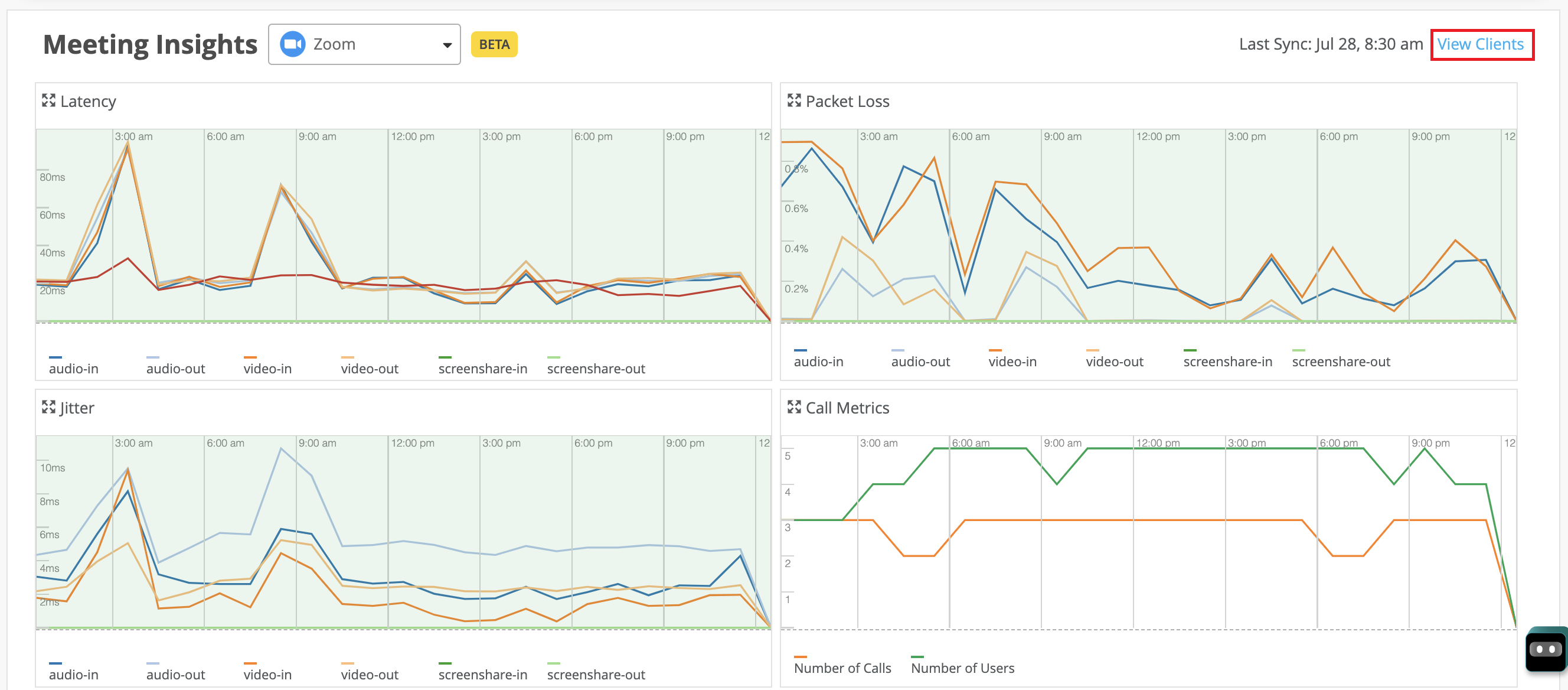This screenshot has width=1568, height=690.
Task: Expand the Jitter chart fullscreen icon
Action: click(x=48, y=407)
